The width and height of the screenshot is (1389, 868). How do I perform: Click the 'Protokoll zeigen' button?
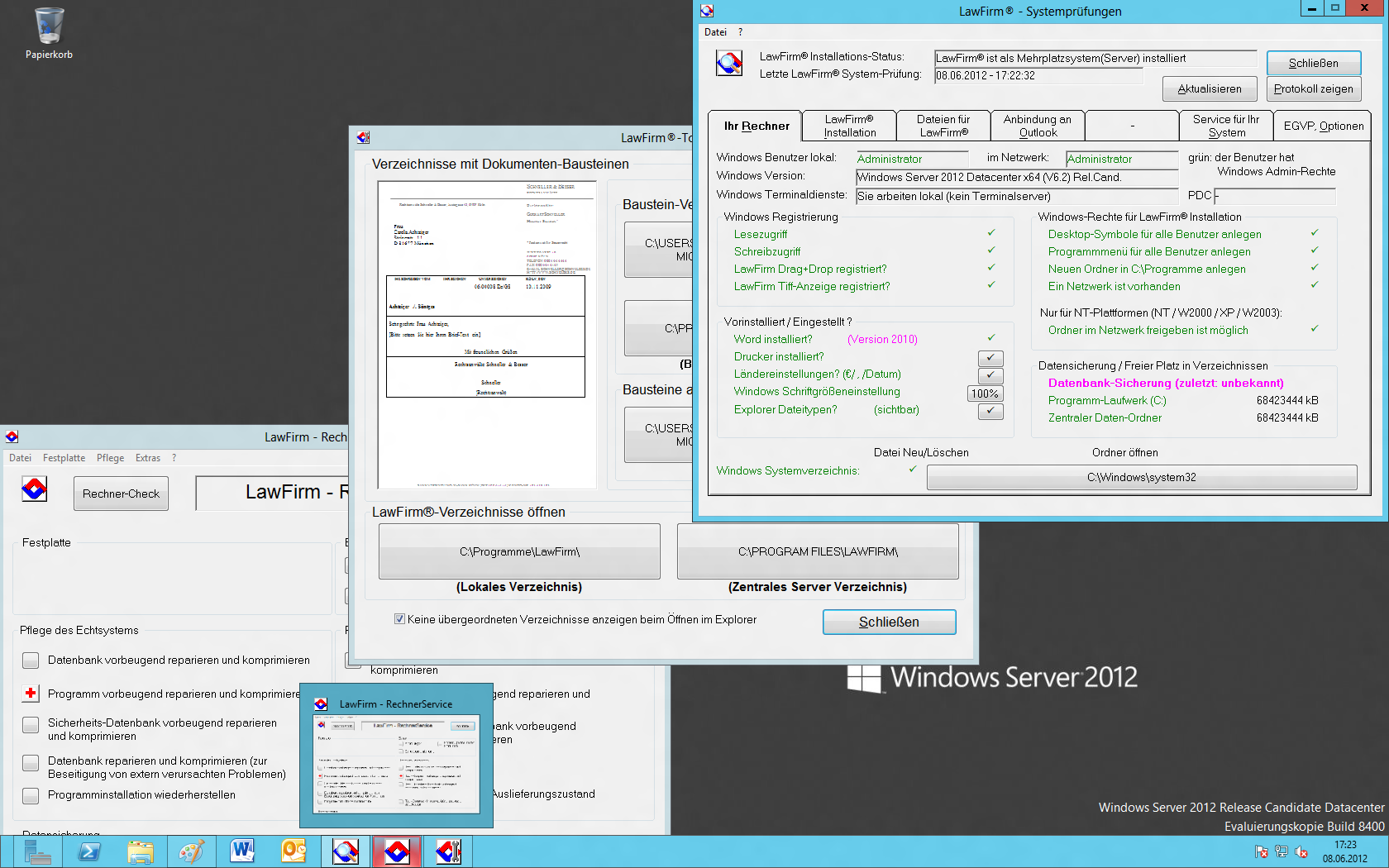[1313, 89]
